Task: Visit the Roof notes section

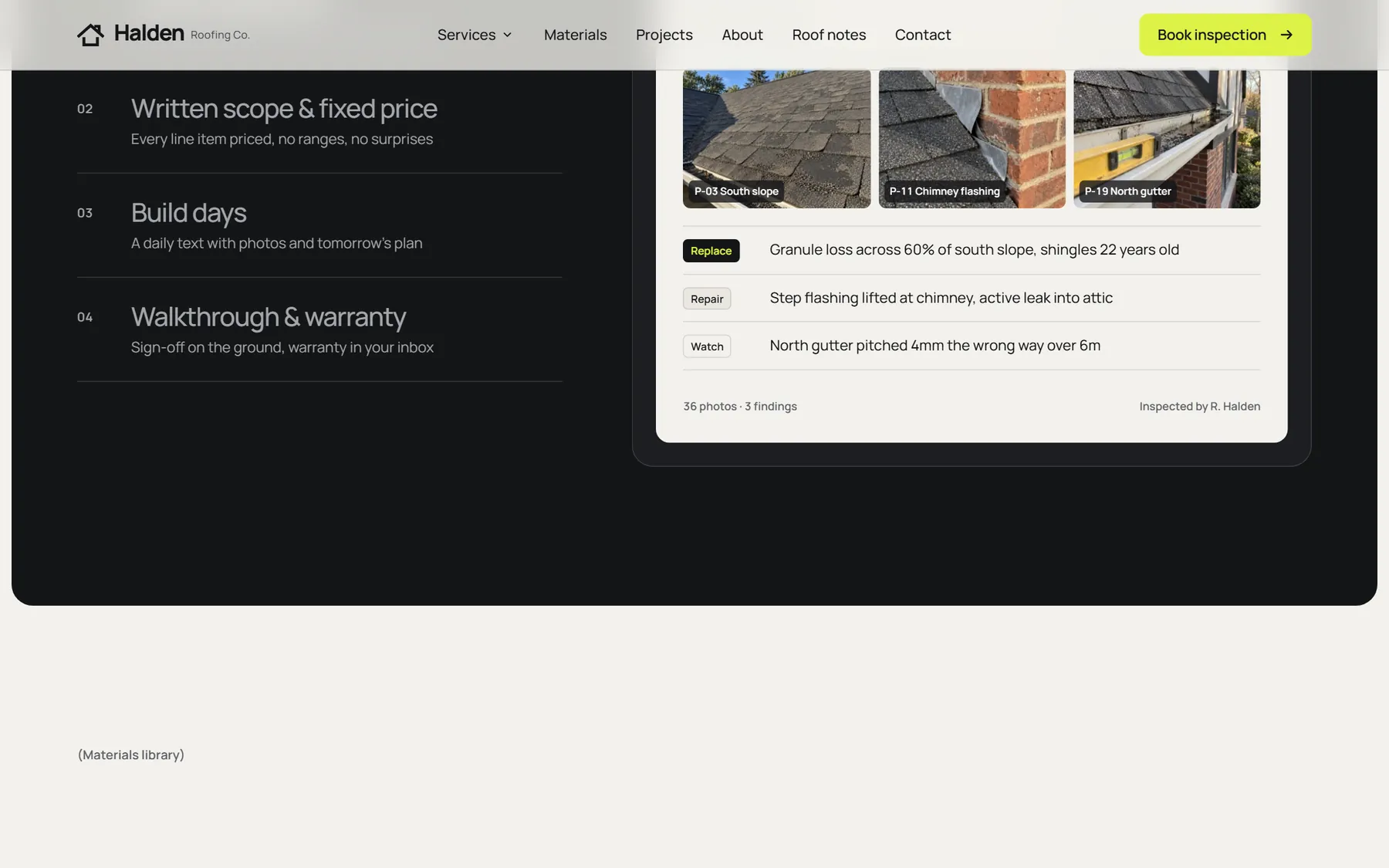Action: [x=829, y=35]
